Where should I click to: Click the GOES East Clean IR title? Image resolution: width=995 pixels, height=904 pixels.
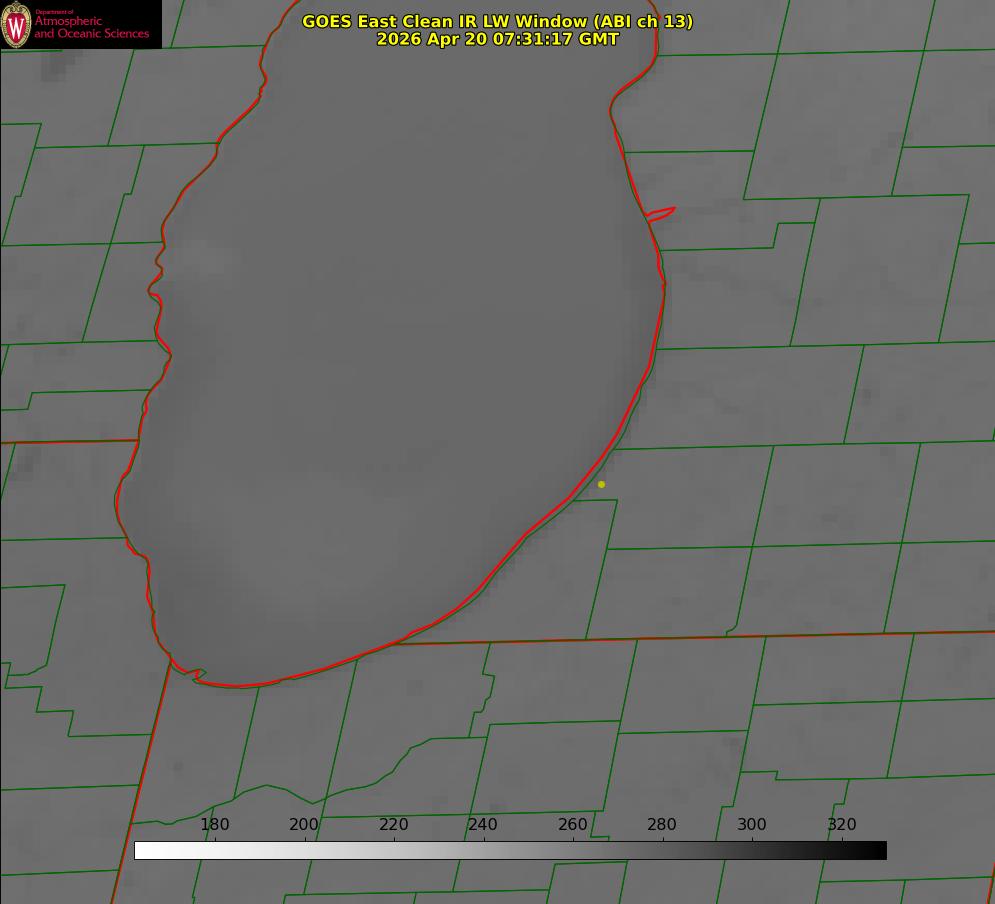tap(498, 21)
